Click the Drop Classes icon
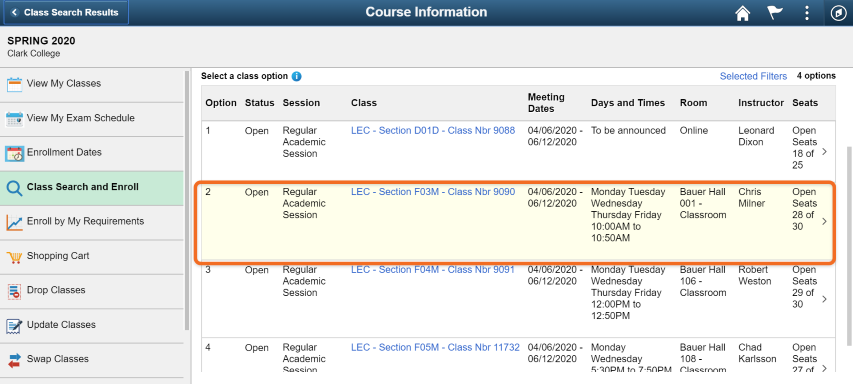Image resolution: width=853 pixels, height=386 pixels. pos(14,291)
